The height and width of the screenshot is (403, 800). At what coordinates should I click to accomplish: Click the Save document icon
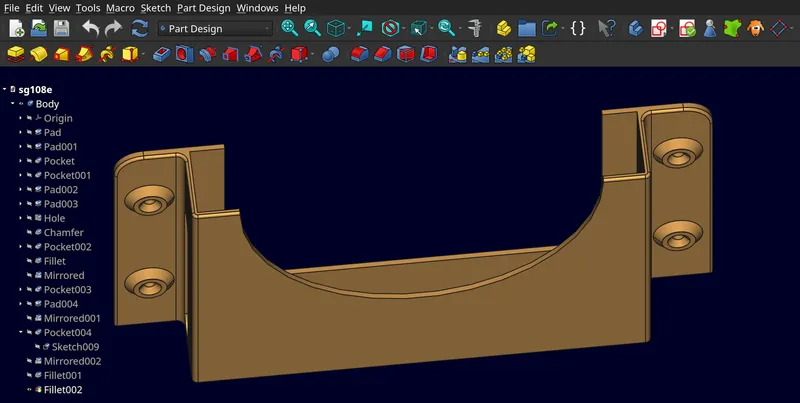coord(61,28)
